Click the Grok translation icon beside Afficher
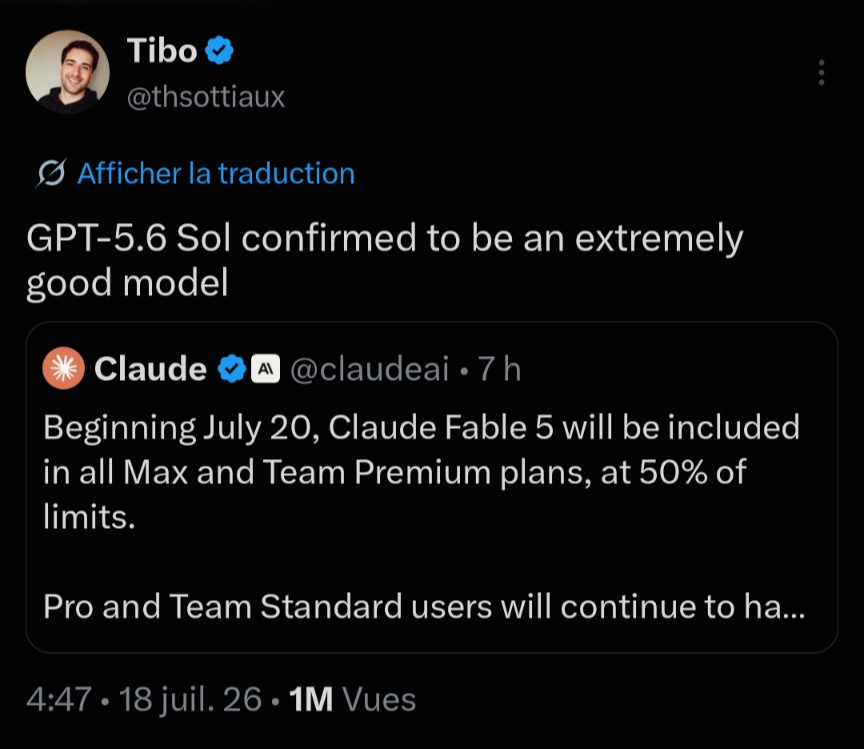 pos(51,174)
